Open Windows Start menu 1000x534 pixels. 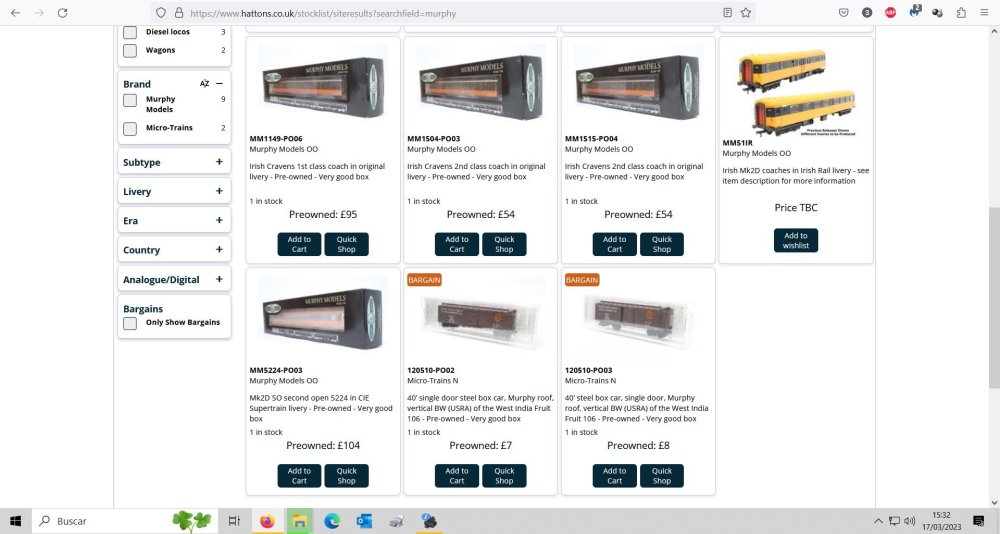tap(15, 521)
